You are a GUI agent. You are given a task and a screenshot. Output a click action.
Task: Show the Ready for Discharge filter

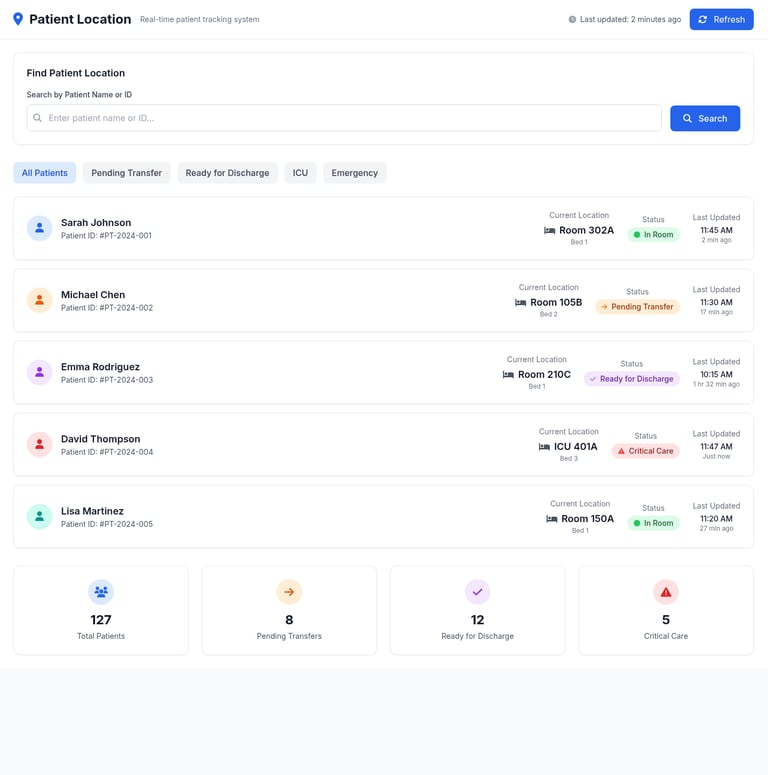227,173
